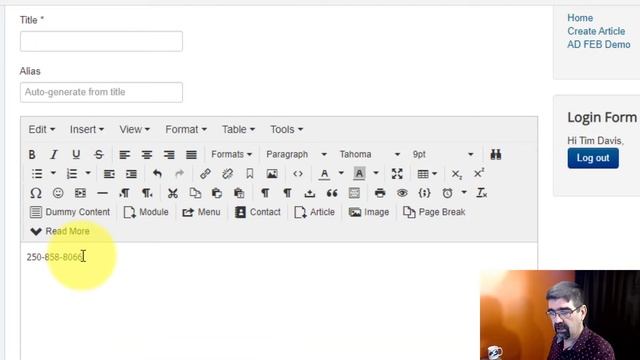640x360 pixels.
Task: Open text color picker arrow
Action: coord(341,173)
